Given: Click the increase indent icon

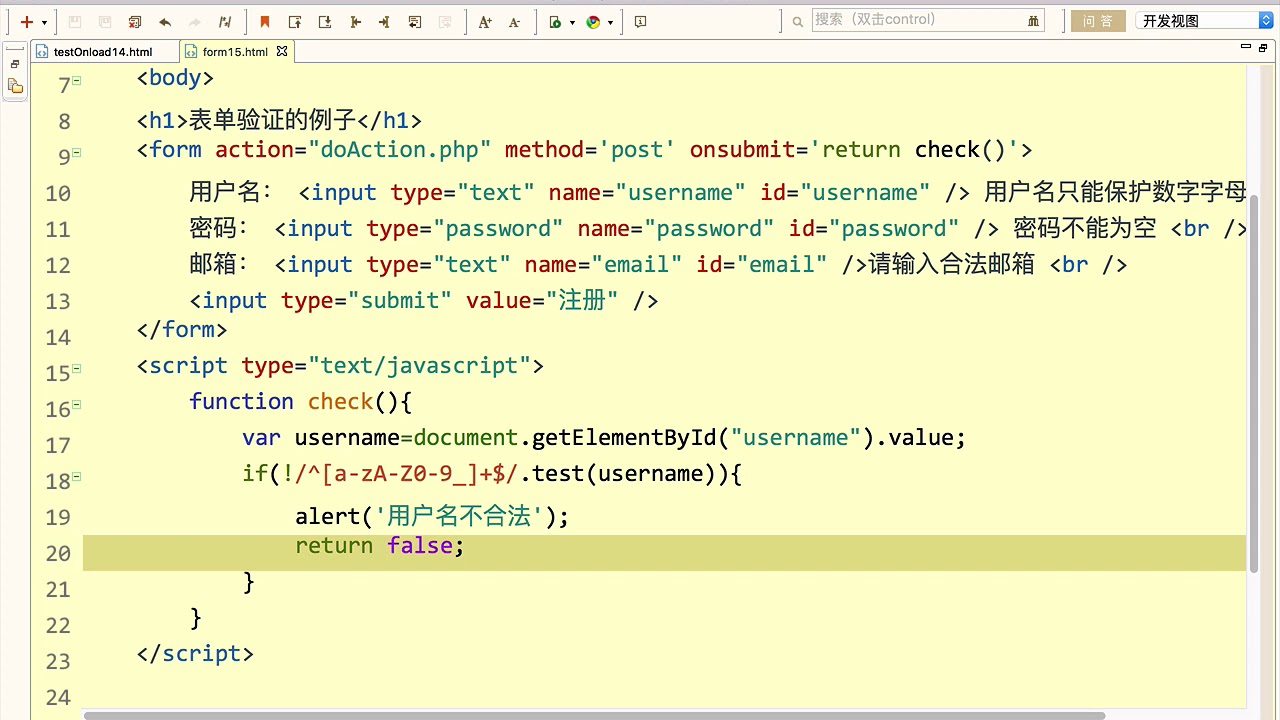Looking at the screenshot, I should click(384, 22).
